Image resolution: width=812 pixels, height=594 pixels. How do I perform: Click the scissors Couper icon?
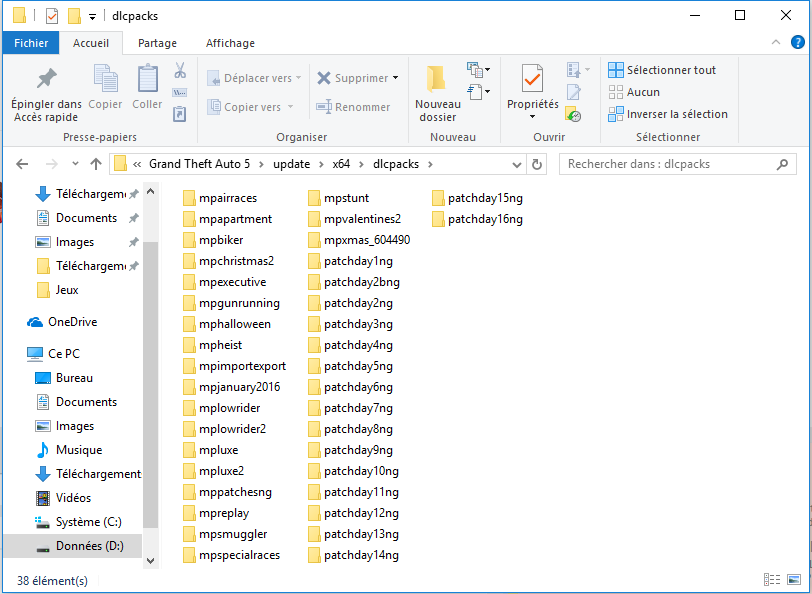pyautogui.click(x=180, y=70)
